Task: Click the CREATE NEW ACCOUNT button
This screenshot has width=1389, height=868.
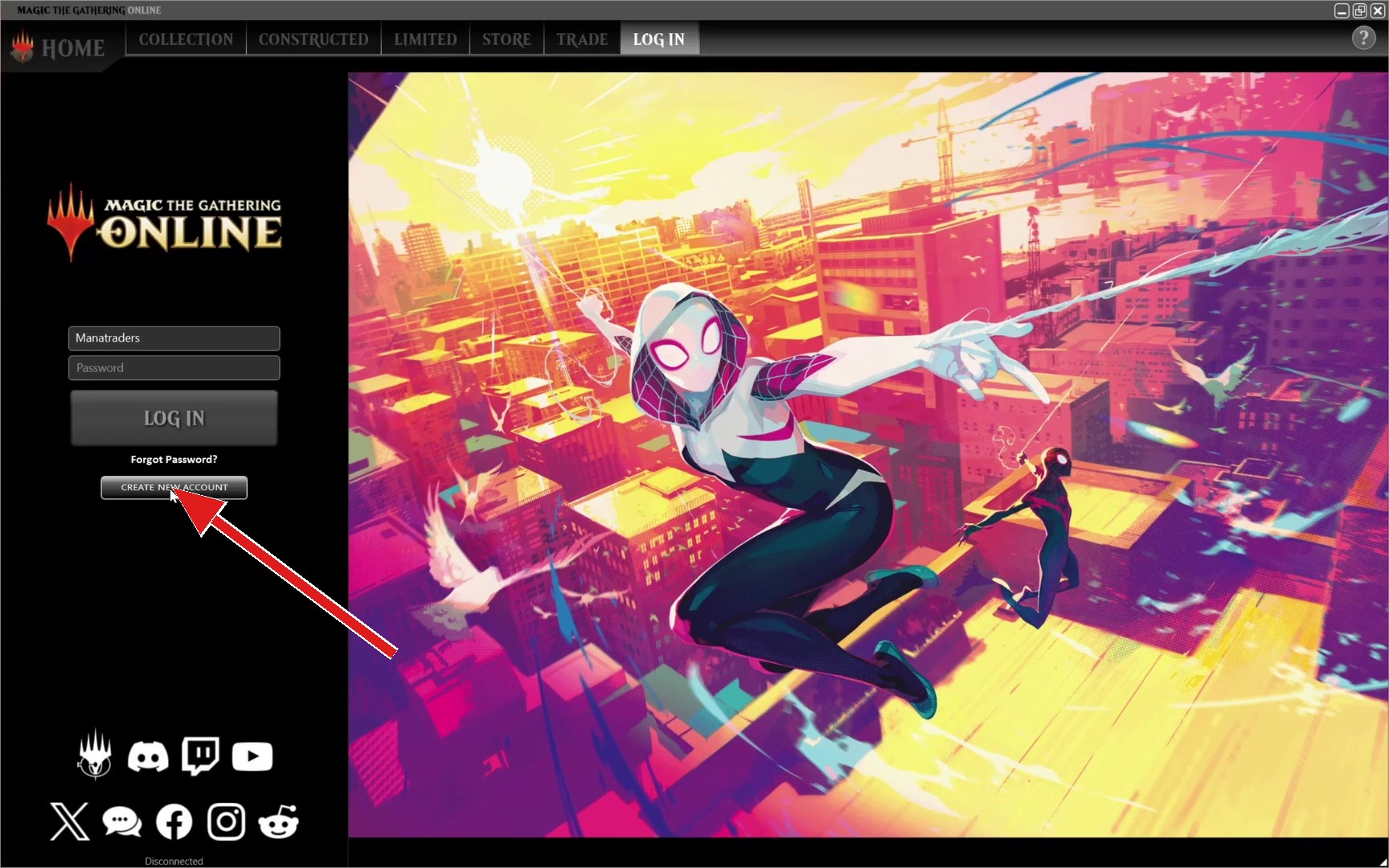Action: (x=174, y=487)
